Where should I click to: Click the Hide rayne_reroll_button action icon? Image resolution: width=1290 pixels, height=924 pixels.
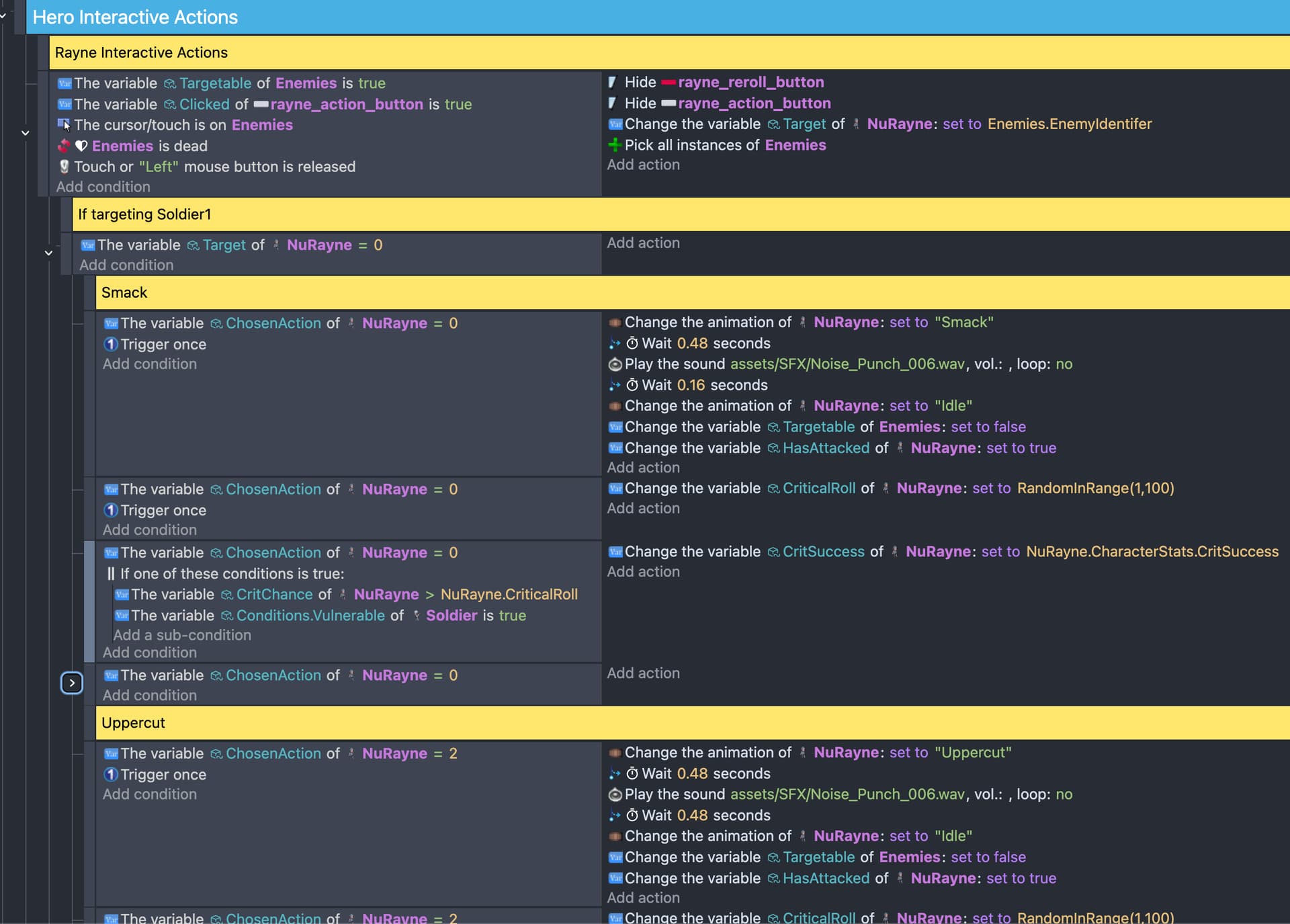[612, 82]
